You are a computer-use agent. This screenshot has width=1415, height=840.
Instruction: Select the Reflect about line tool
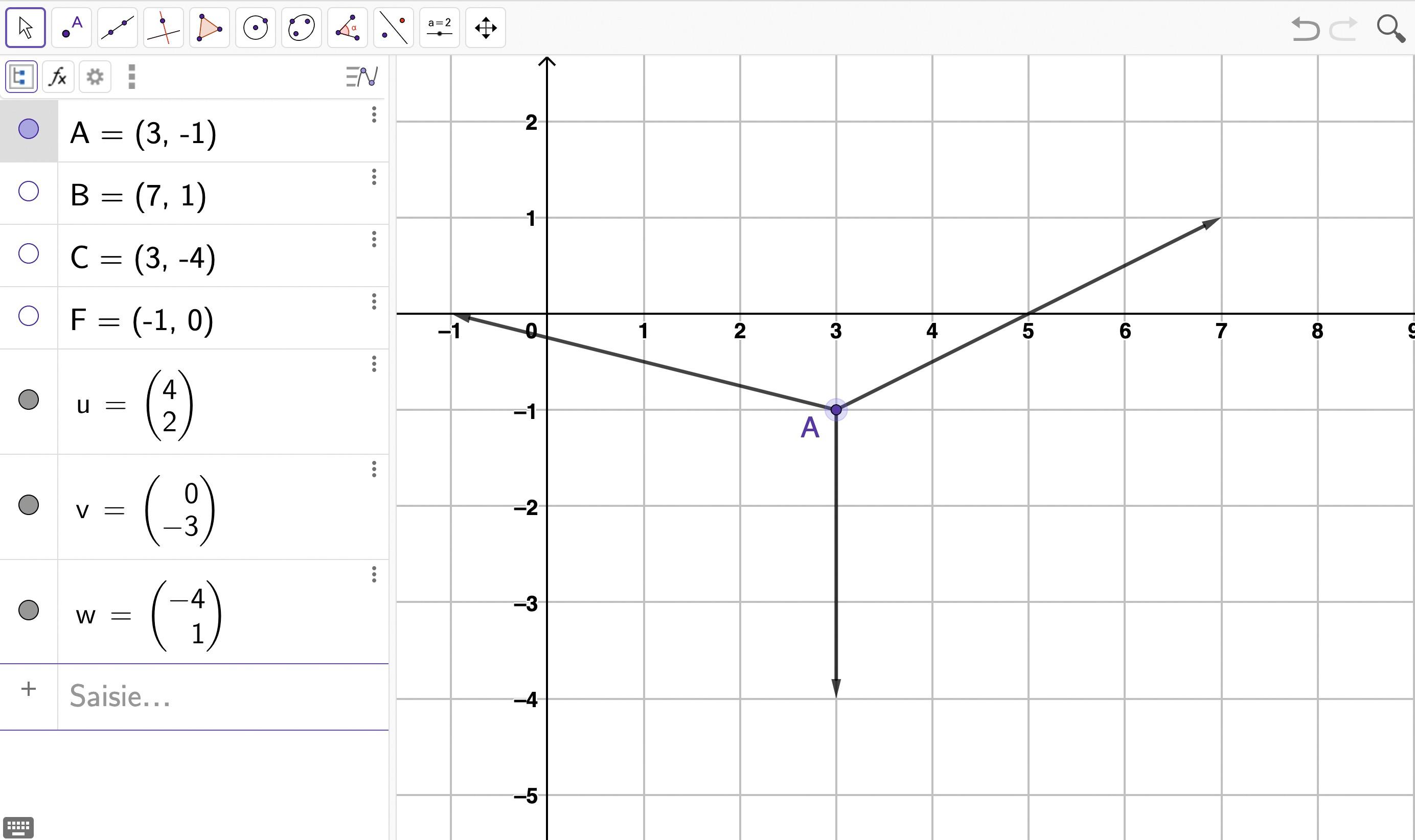pos(393,28)
